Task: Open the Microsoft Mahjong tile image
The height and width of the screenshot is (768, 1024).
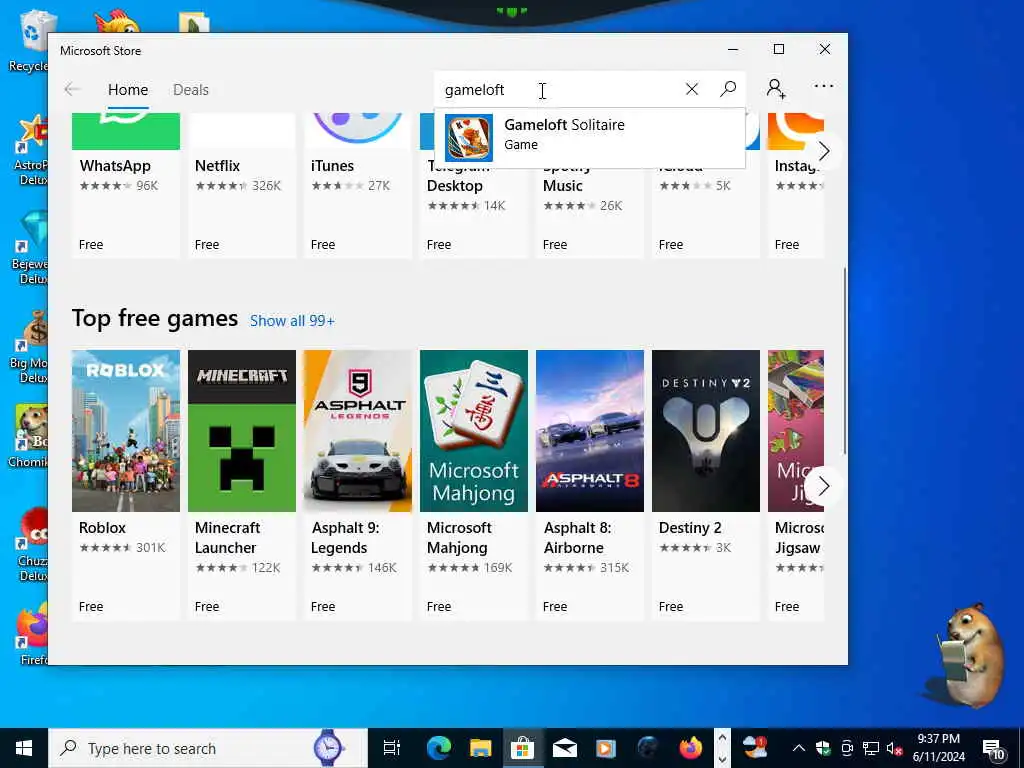Action: pyautogui.click(x=474, y=431)
